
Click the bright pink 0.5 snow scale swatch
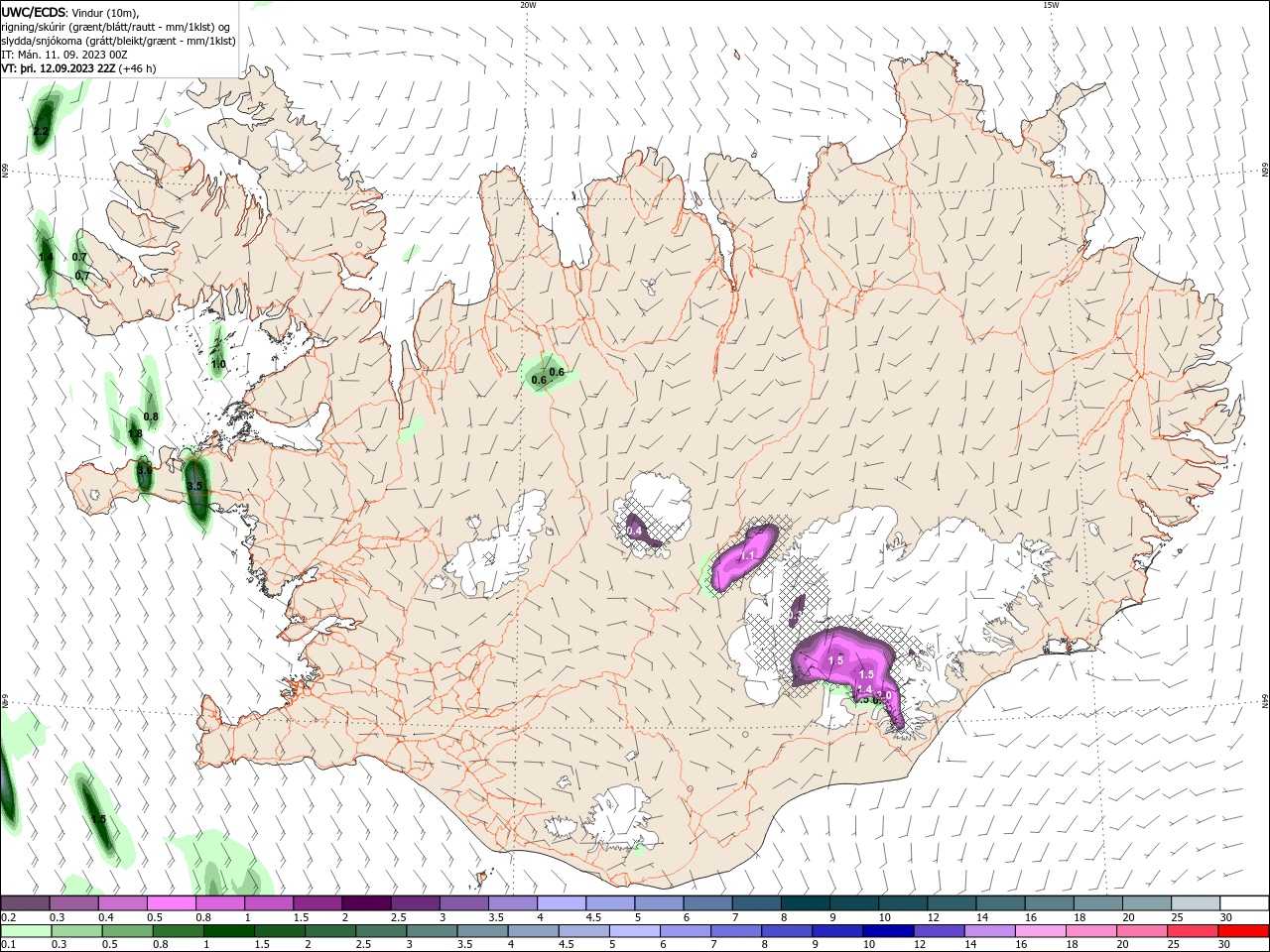[171, 903]
